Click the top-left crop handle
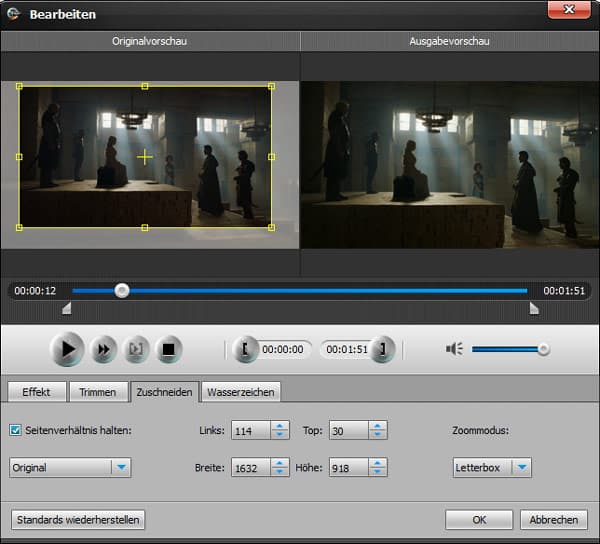Image resolution: width=600 pixels, height=544 pixels. [x=19, y=86]
